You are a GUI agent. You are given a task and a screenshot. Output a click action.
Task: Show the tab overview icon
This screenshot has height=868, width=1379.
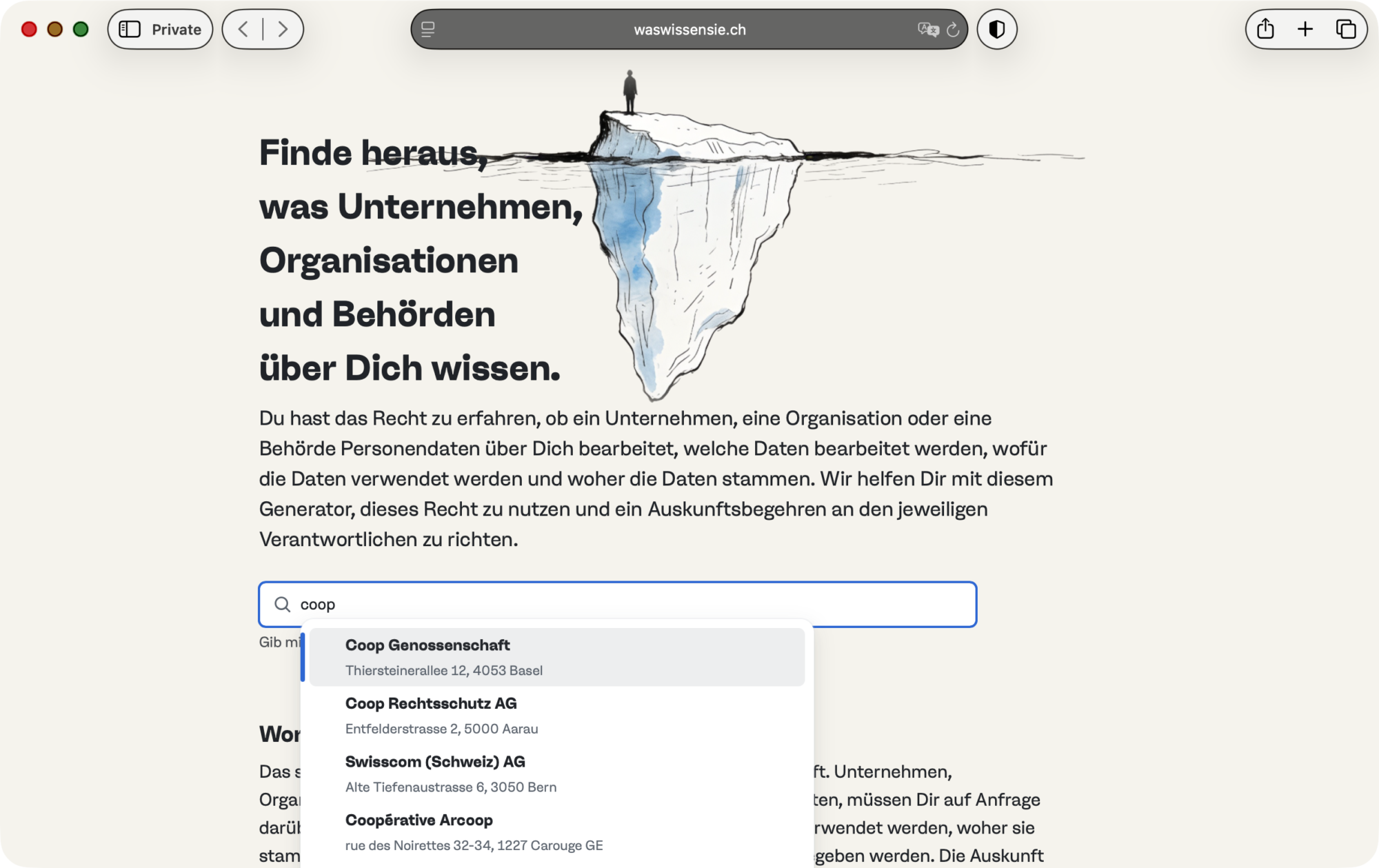(x=1346, y=29)
